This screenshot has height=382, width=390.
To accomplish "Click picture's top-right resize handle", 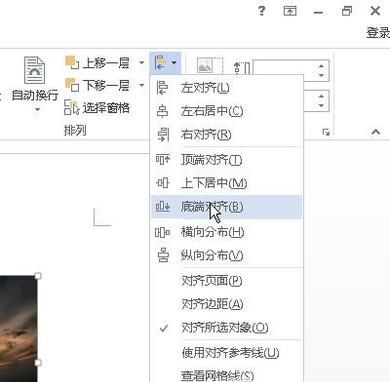I will tap(38, 276).
